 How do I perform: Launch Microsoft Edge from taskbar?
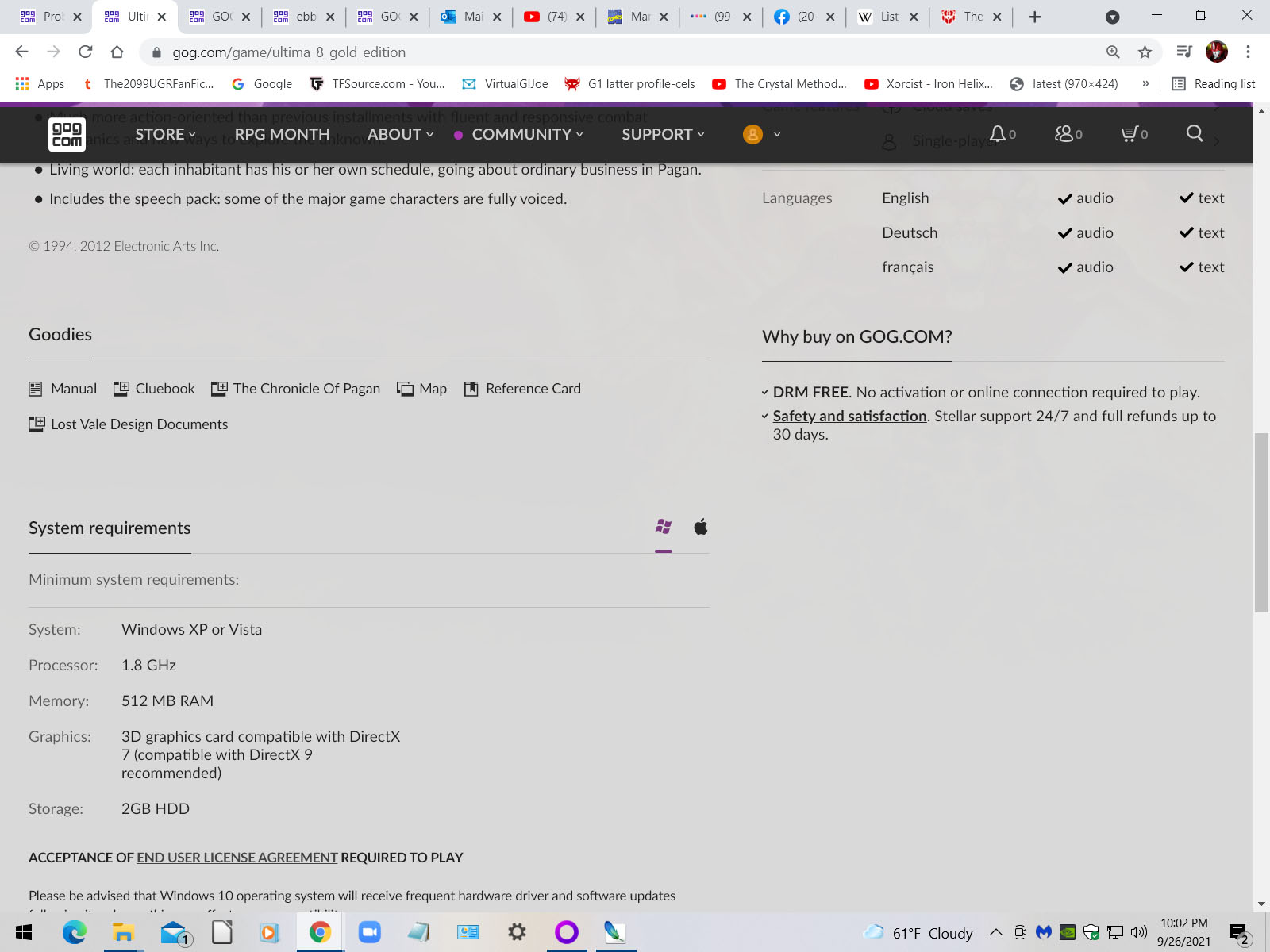point(74,932)
